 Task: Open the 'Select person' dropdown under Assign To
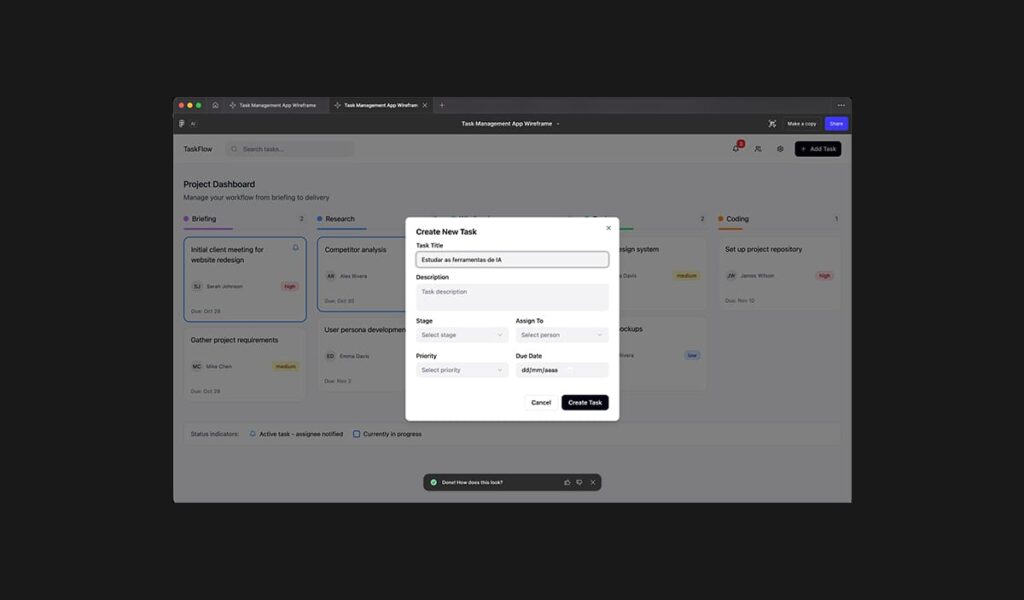coord(561,334)
